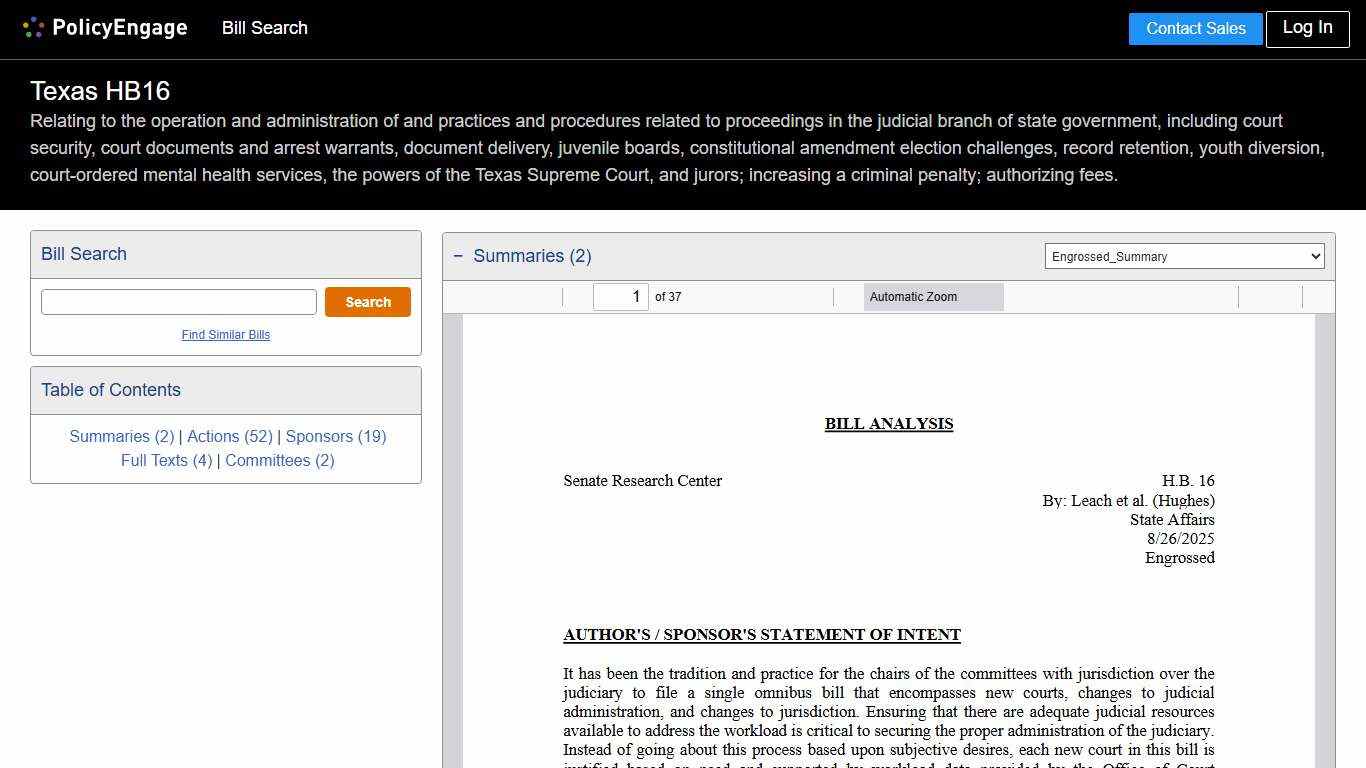
Task: Open the Bill Search navigation item
Action: pos(264,28)
